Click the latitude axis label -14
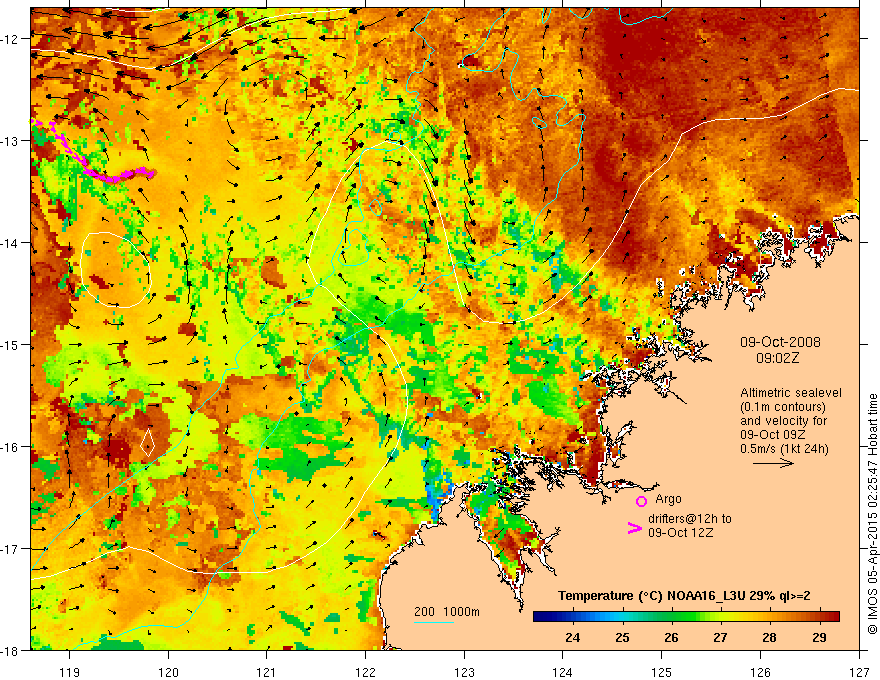 11,243
